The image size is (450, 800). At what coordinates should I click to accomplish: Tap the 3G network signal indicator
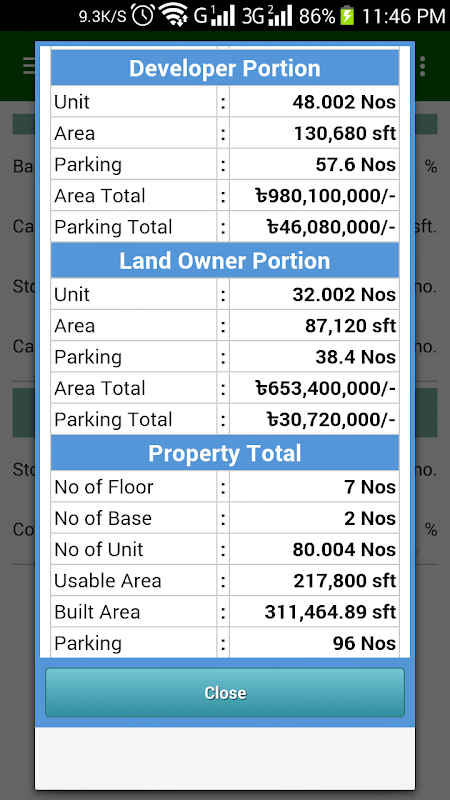tap(267, 16)
